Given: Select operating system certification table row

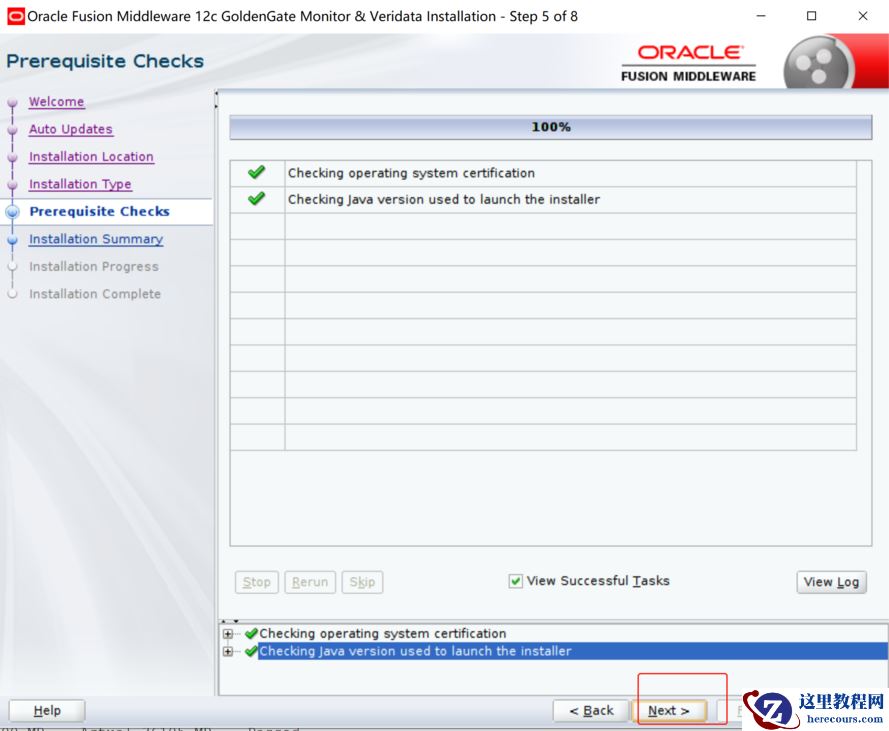Looking at the screenshot, I should [543, 173].
